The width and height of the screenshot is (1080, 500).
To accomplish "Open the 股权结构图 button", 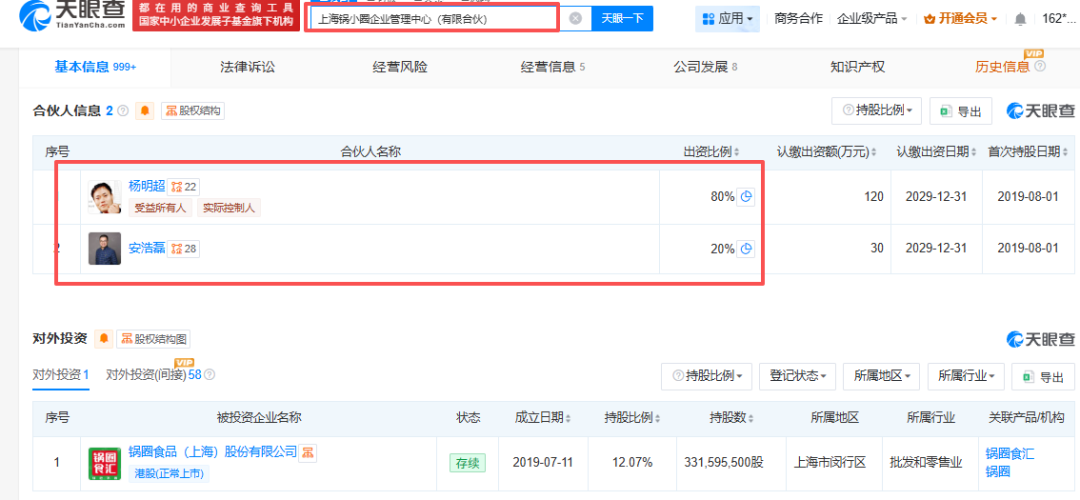I will [x=154, y=339].
